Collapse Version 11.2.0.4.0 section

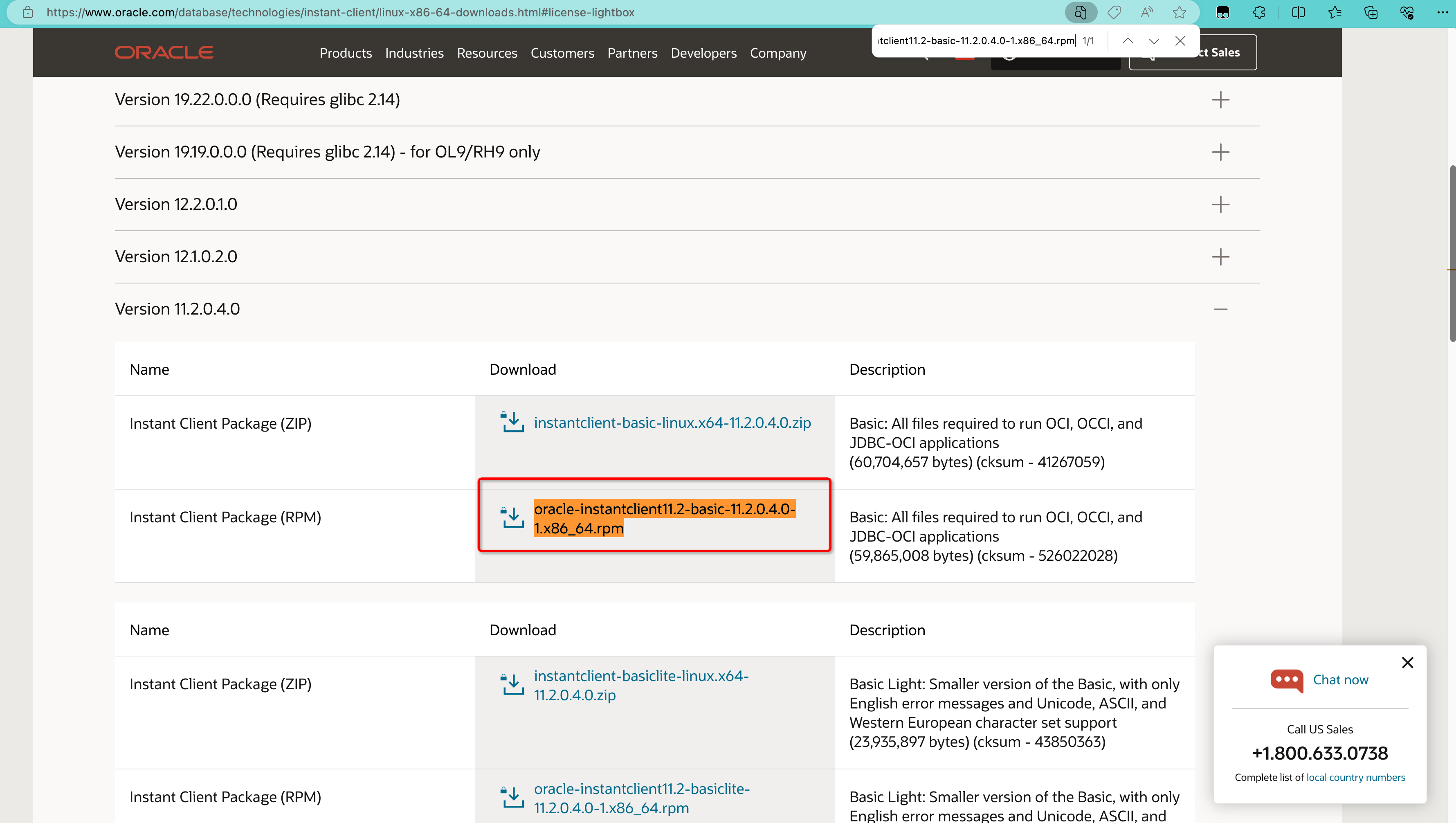(x=1220, y=308)
